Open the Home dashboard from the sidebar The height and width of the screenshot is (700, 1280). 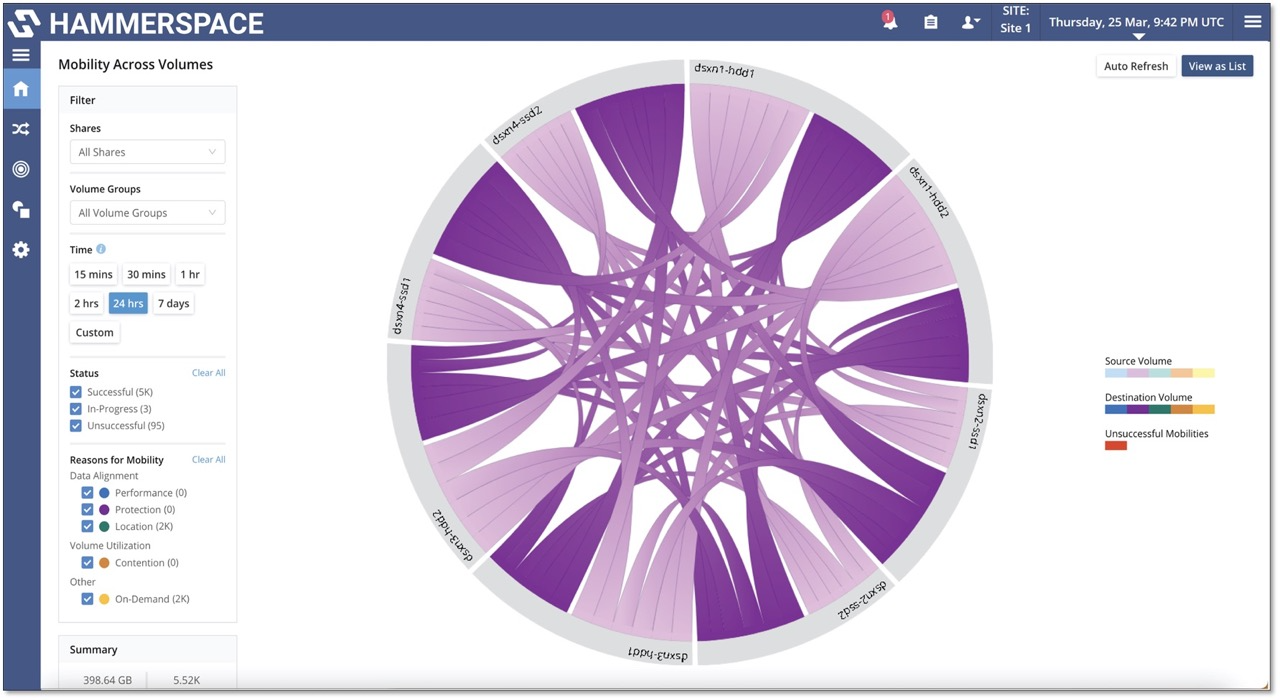pos(21,88)
